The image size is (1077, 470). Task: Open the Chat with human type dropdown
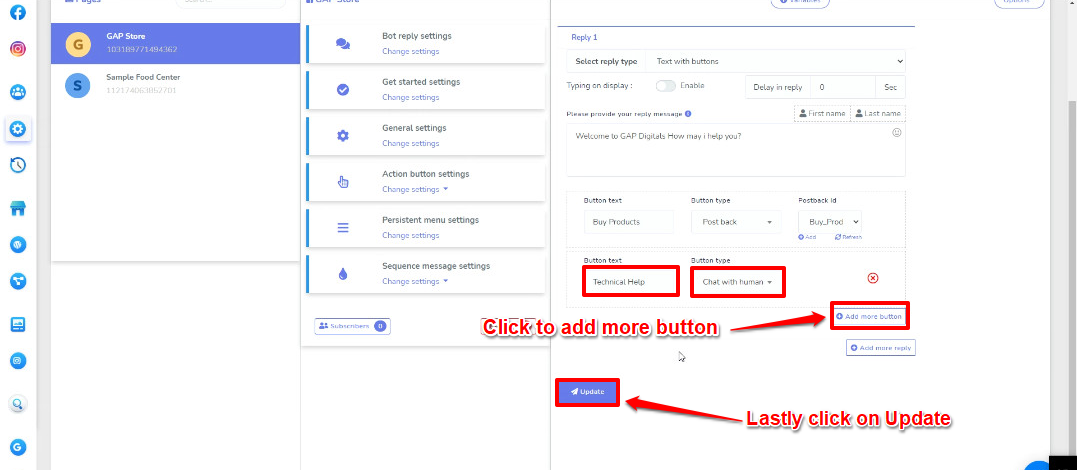738,282
